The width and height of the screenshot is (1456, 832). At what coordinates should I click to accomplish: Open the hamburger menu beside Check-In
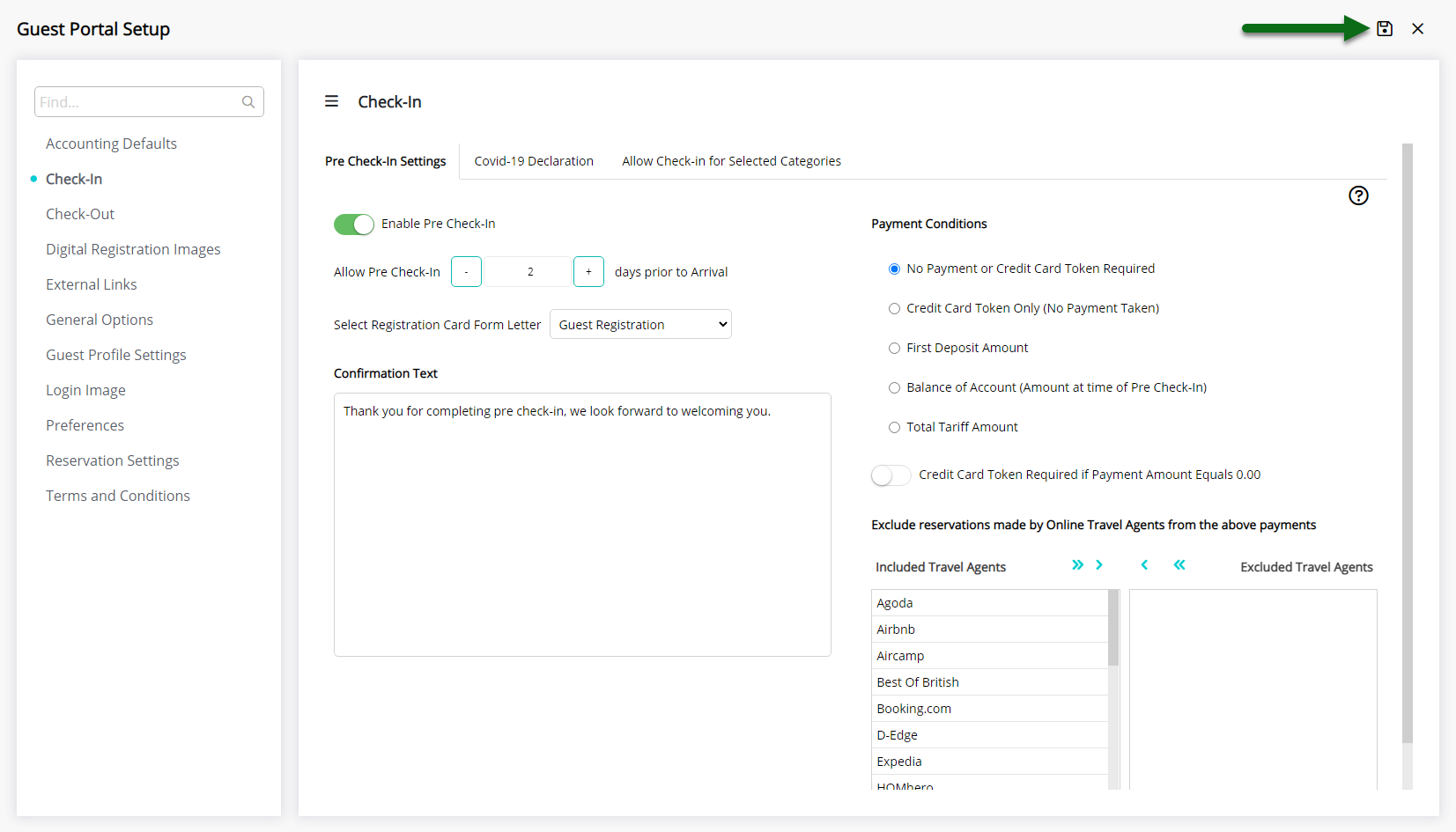(x=331, y=101)
